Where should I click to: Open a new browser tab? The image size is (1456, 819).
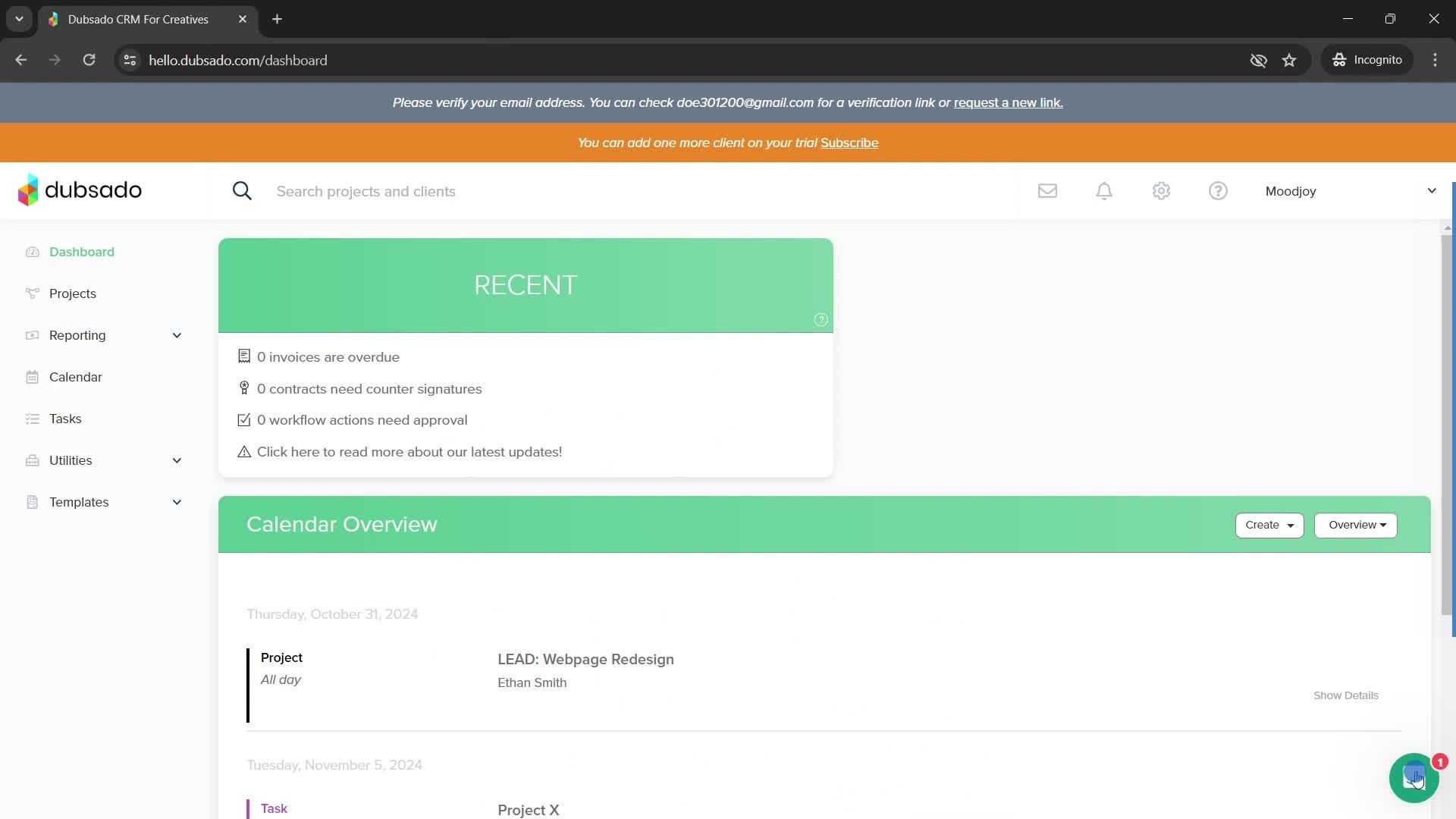(277, 19)
